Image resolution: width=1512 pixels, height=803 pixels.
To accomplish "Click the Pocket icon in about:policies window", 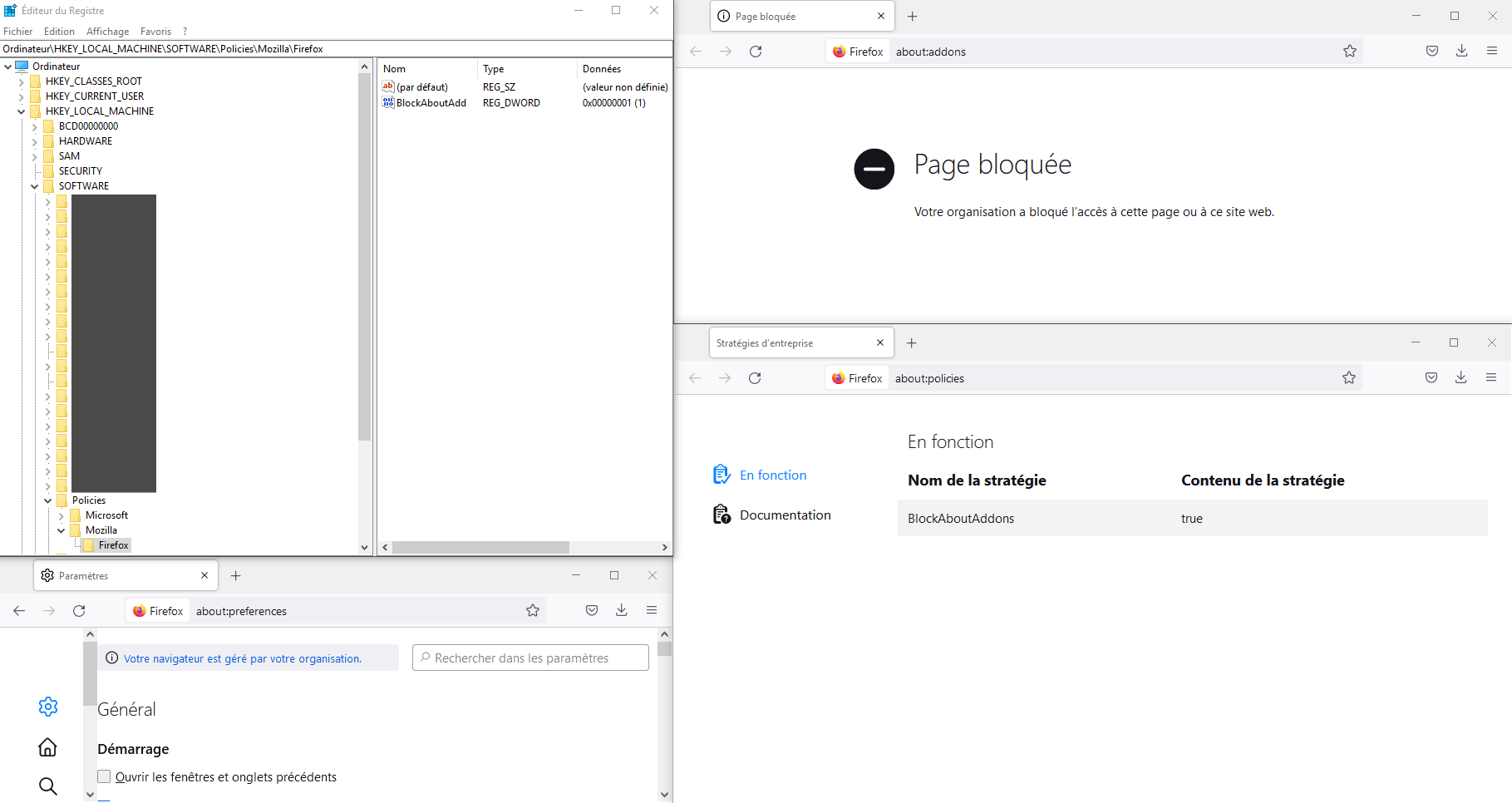I will 1431,378.
